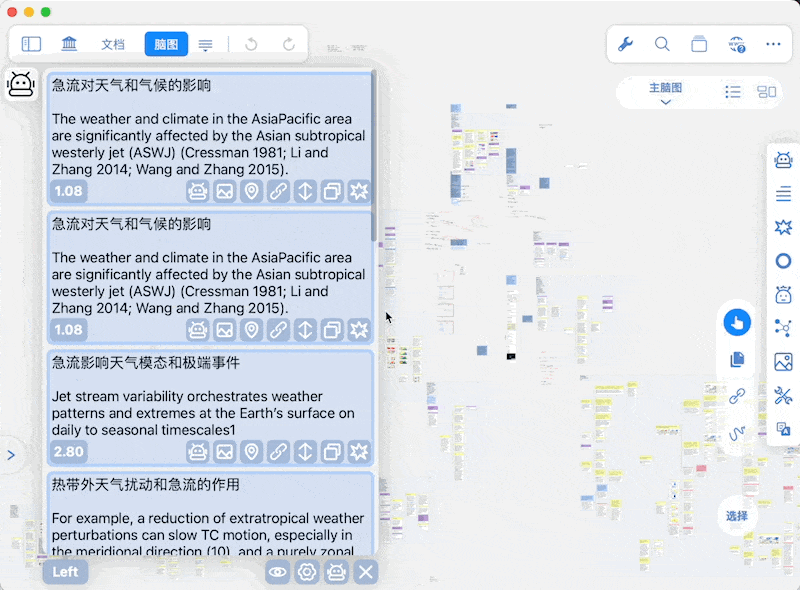The width and height of the screenshot is (800, 590).
Task: Close the card panel with the X icon
Action: (365, 572)
